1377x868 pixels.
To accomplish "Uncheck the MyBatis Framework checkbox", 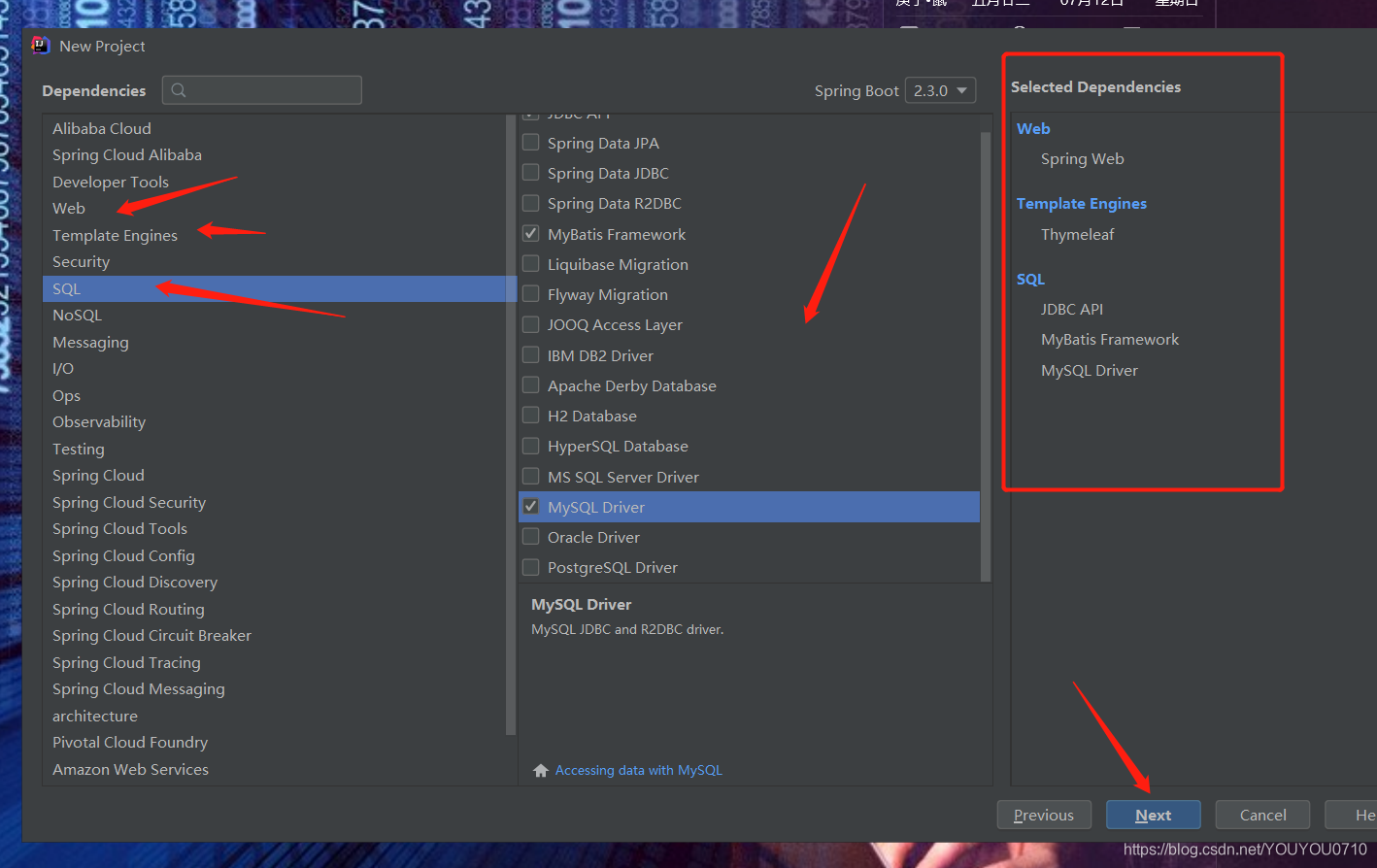I will coord(531,234).
